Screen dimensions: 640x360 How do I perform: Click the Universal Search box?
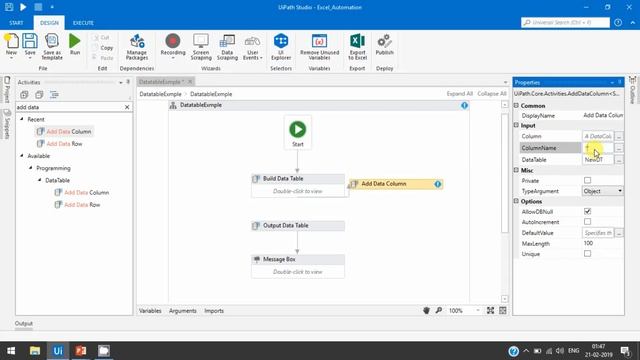(565, 22)
